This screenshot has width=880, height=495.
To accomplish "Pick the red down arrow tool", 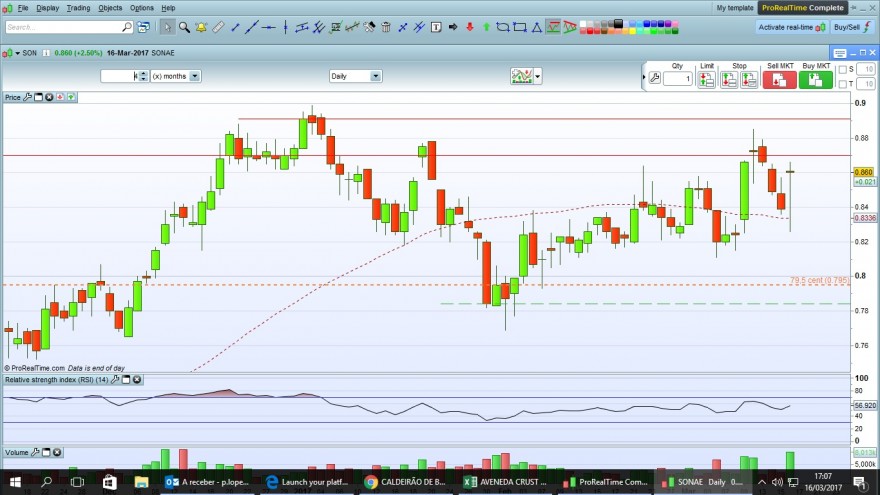I will point(470,27).
